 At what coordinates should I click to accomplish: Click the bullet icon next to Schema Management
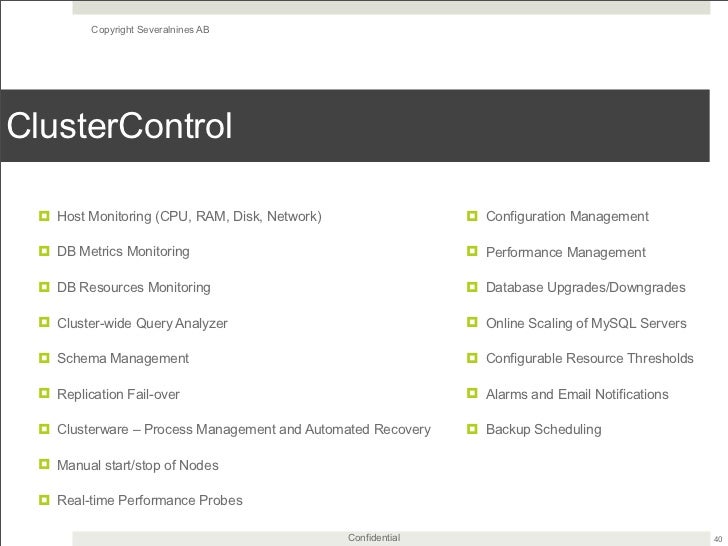pyautogui.click(x=44, y=358)
